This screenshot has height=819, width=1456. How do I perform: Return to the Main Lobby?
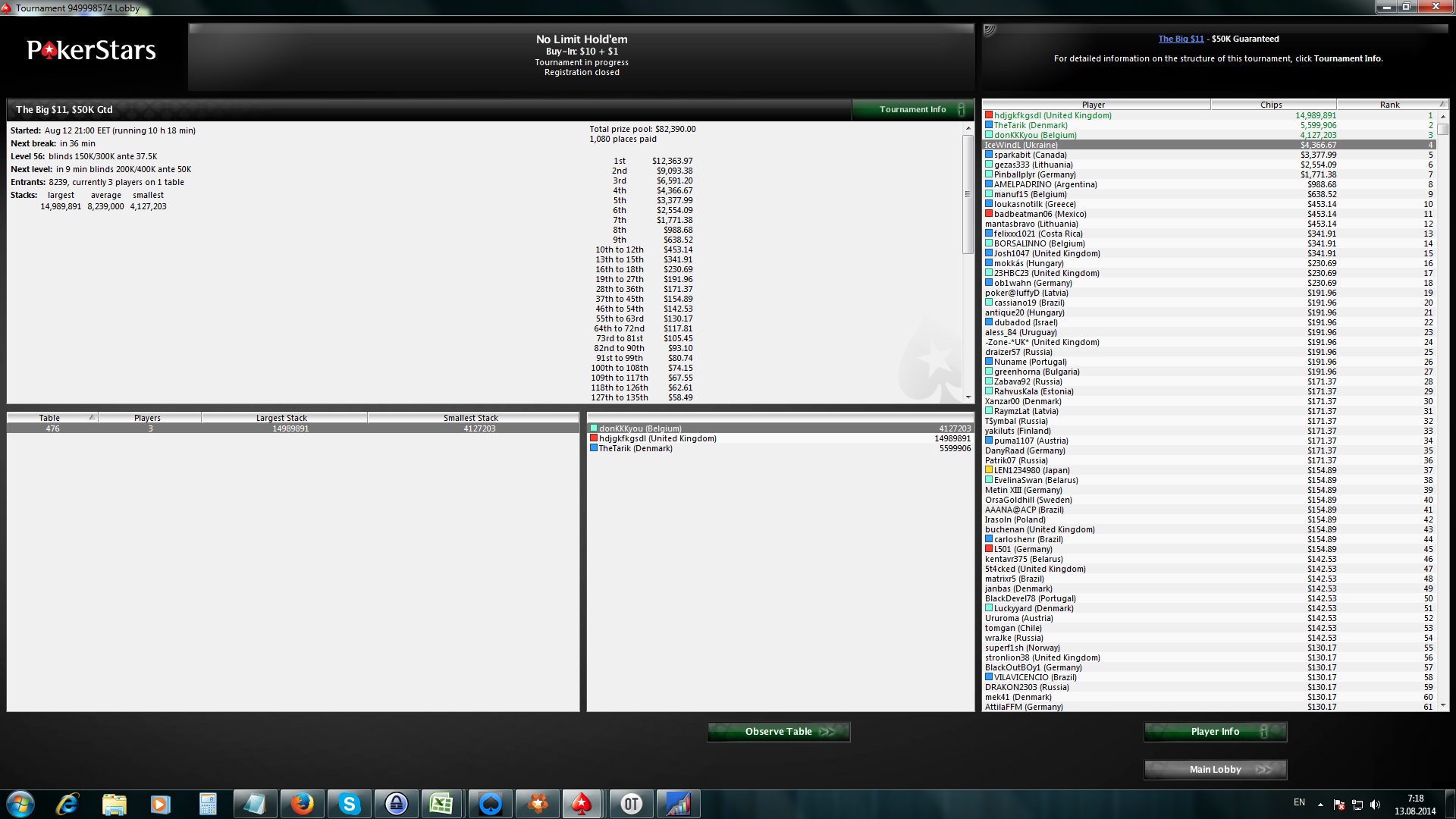point(1216,770)
